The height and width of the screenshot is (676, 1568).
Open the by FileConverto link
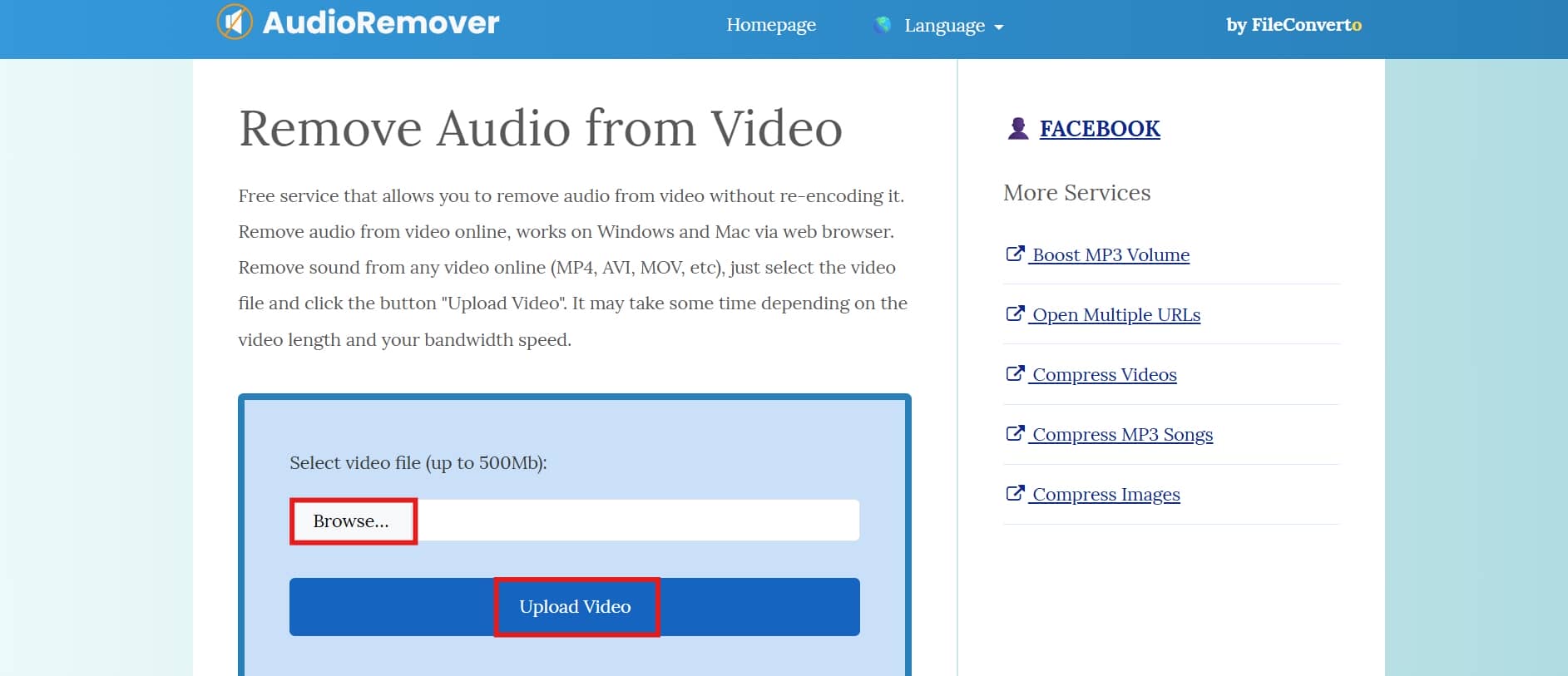[1293, 25]
